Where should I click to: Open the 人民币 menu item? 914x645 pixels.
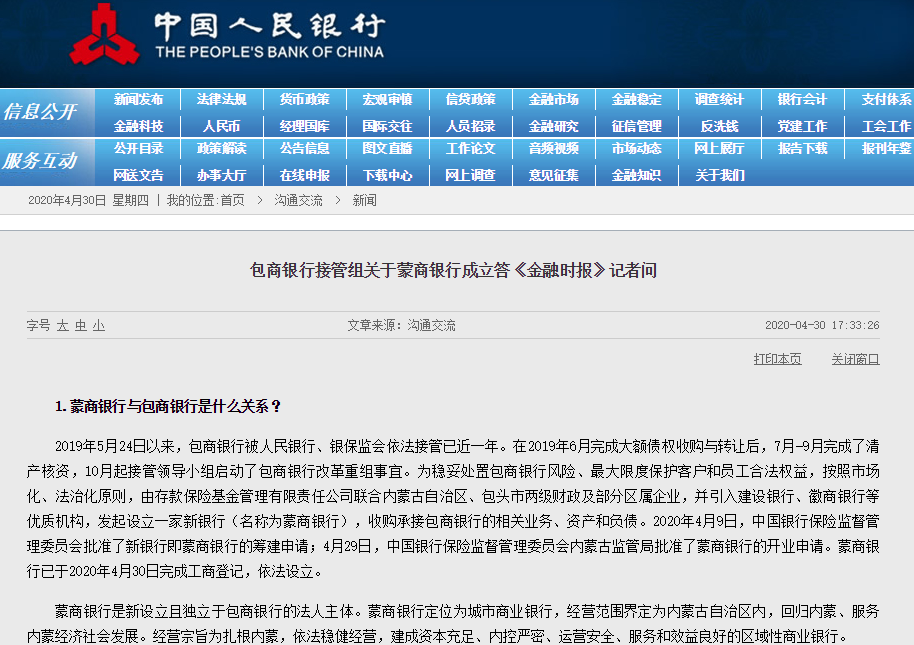click(221, 126)
